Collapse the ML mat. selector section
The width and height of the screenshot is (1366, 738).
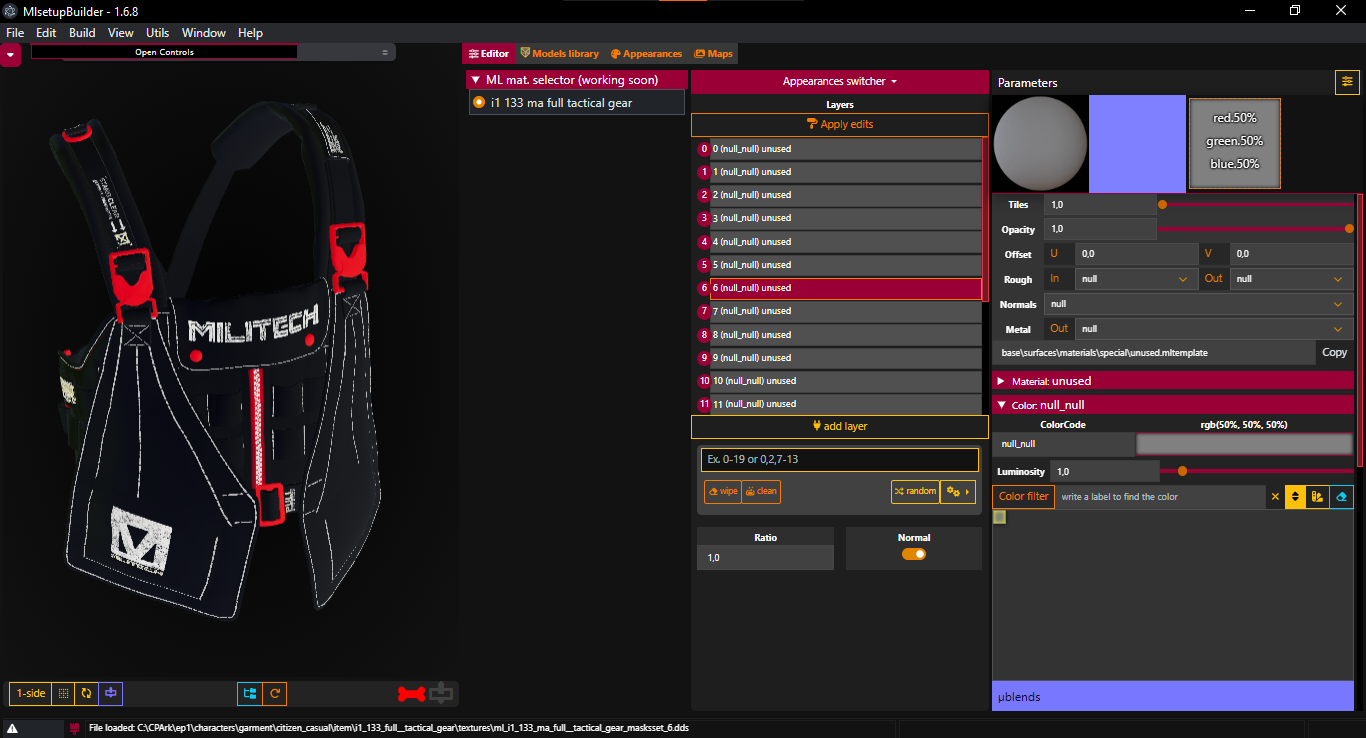coord(578,80)
